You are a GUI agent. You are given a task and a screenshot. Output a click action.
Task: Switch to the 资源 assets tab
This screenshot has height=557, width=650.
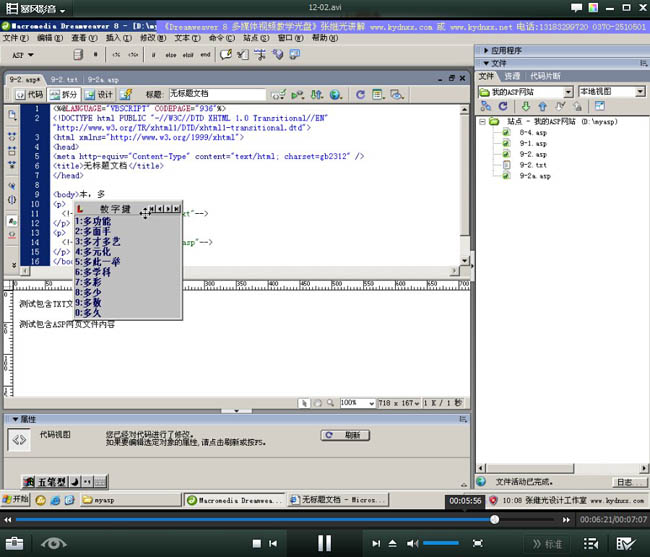coord(512,76)
